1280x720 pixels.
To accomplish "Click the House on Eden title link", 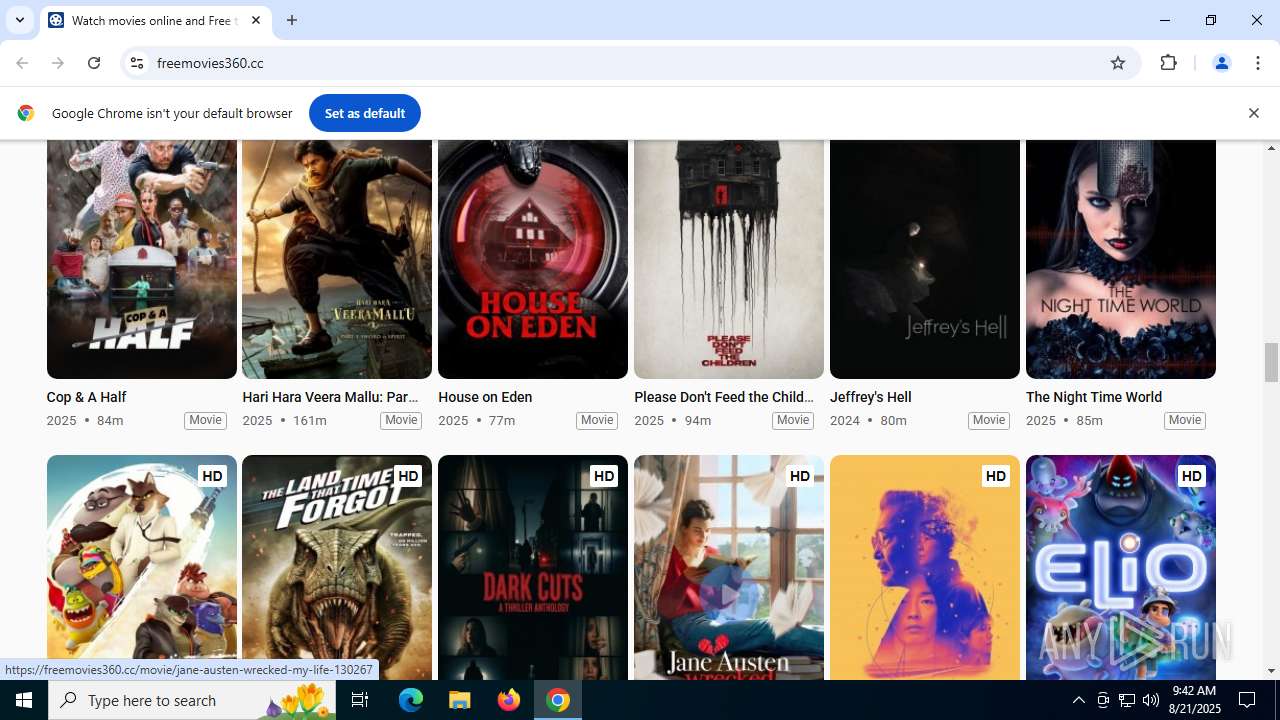I will (x=485, y=397).
